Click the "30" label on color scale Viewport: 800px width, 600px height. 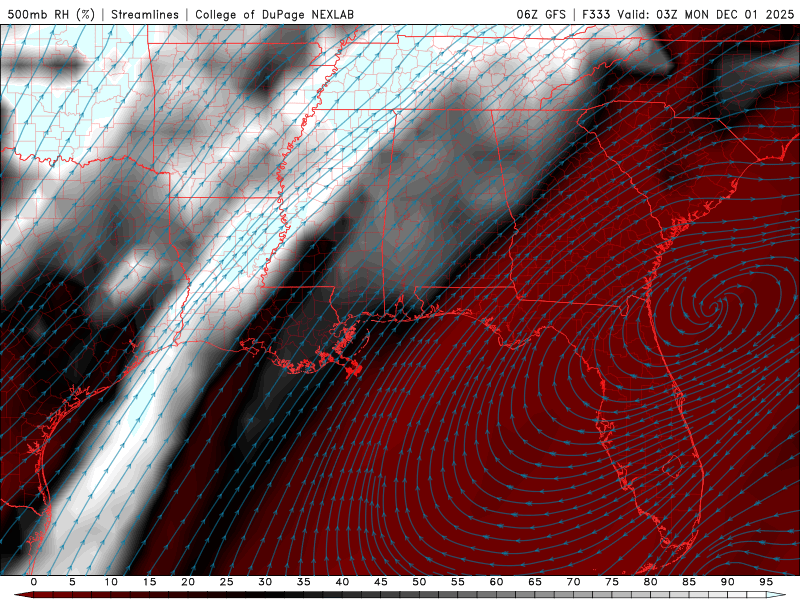coord(265,582)
